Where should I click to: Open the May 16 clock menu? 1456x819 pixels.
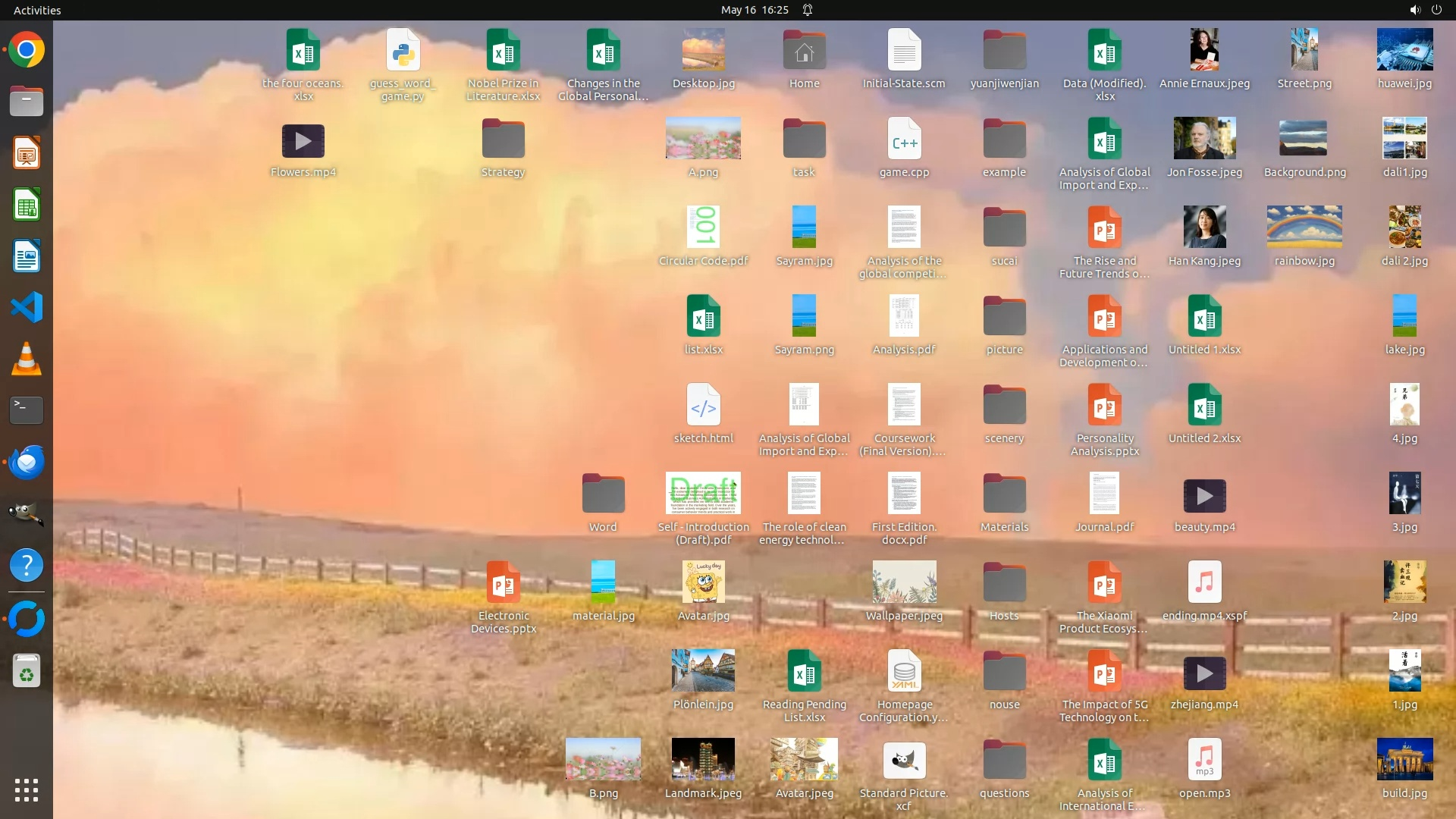pos(755,10)
